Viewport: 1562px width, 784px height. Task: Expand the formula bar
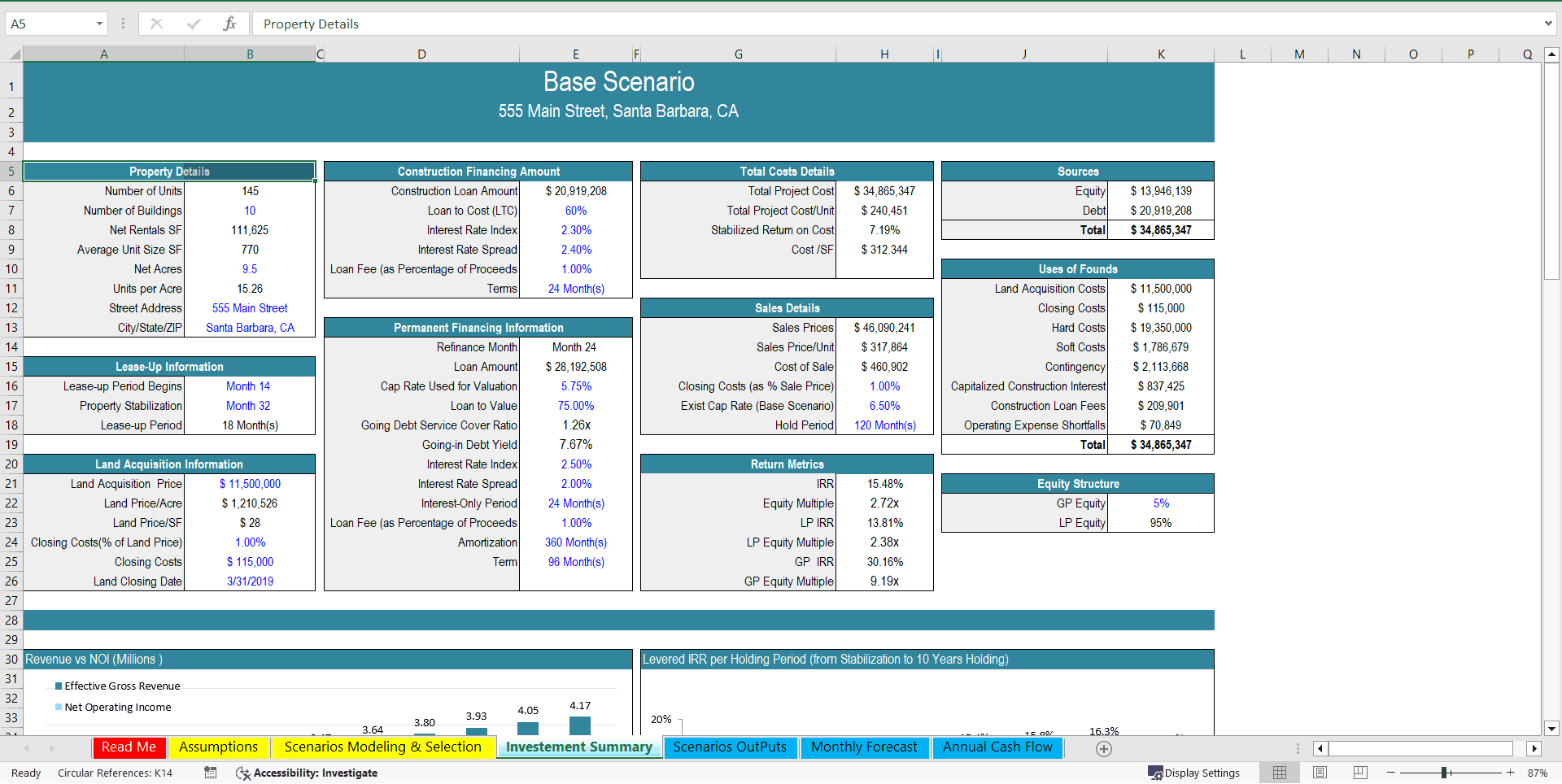[x=1549, y=24]
